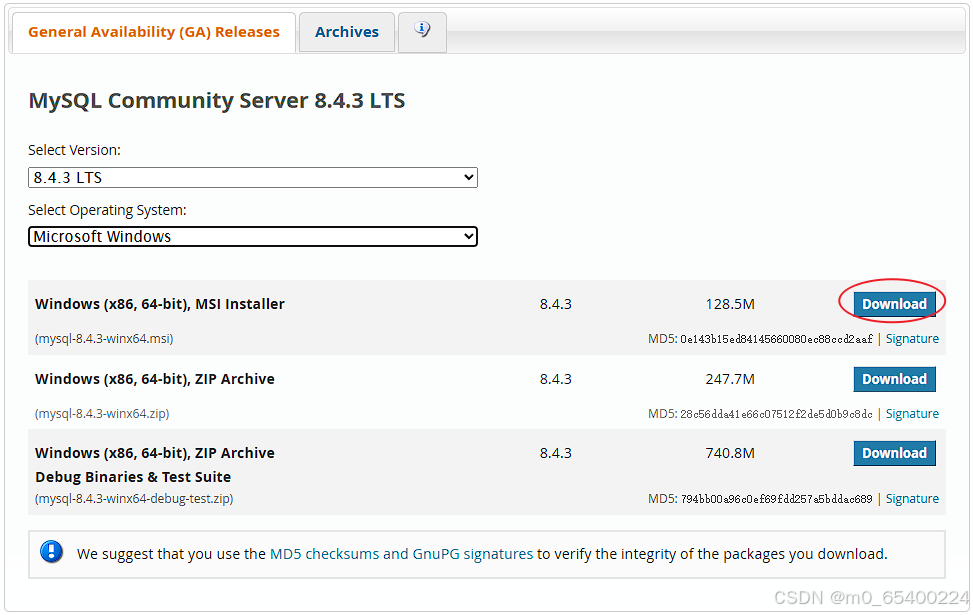This screenshot has height=615, width=973.
Task: Switch to the Archives tab
Action: tap(346, 31)
